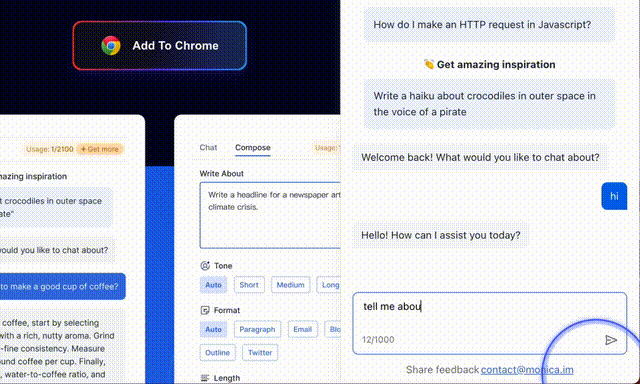Select the Auto tone option
Viewport: 640px width, 384px height.
(213, 285)
